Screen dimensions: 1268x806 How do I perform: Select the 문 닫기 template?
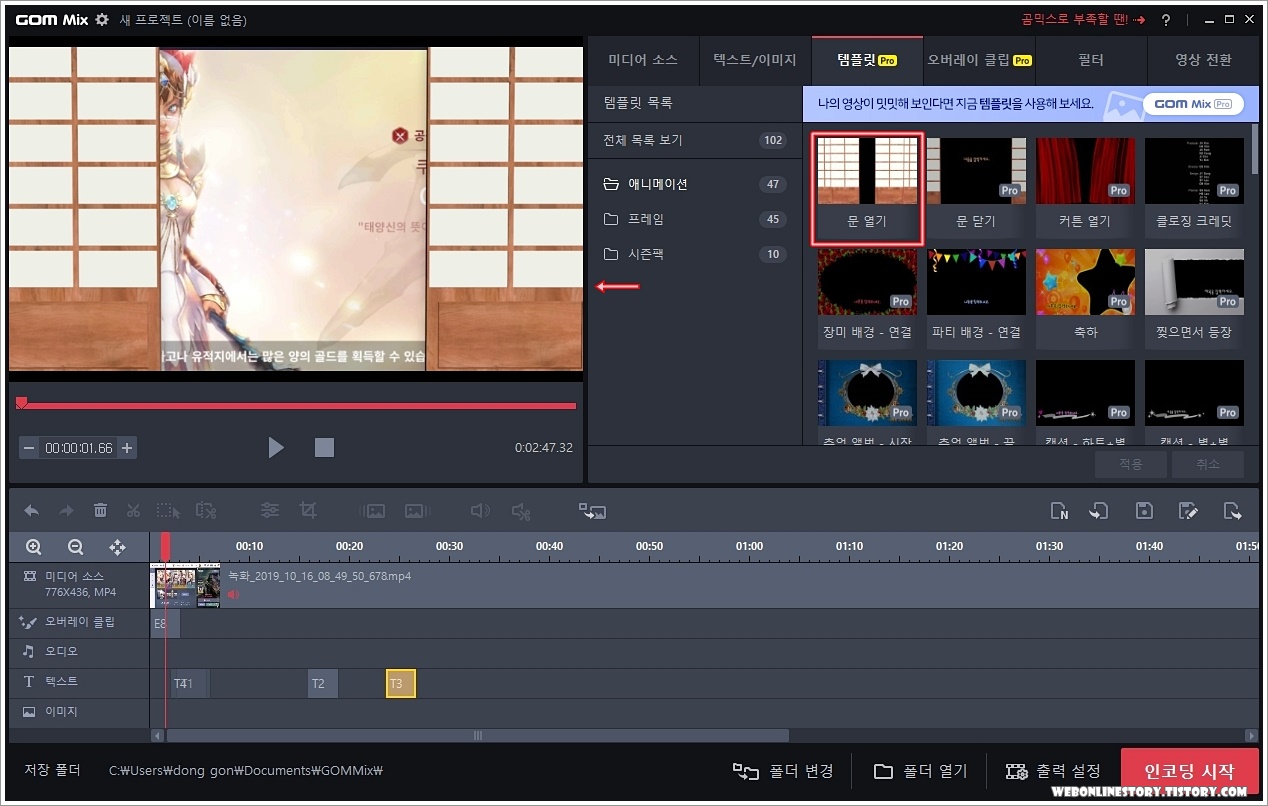(976, 187)
